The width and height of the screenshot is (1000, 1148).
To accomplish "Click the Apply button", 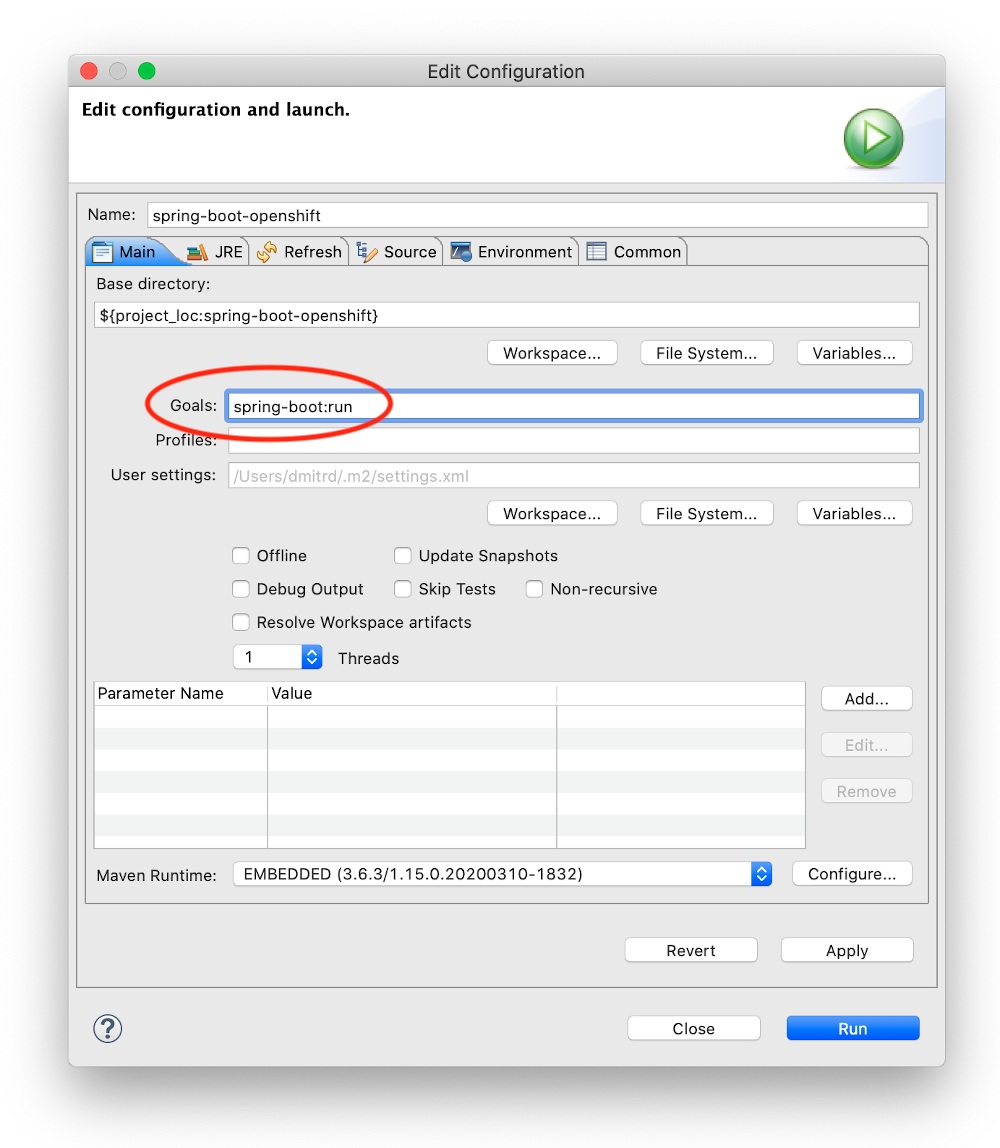I will (x=847, y=950).
